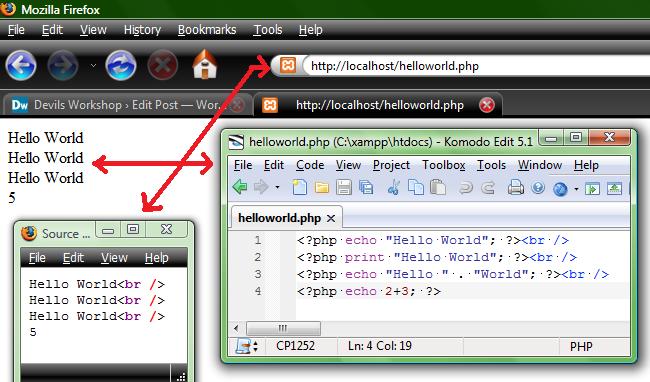Open the Firefox View menu
Image resolution: width=650 pixels, height=382 pixels.
(x=93, y=30)
